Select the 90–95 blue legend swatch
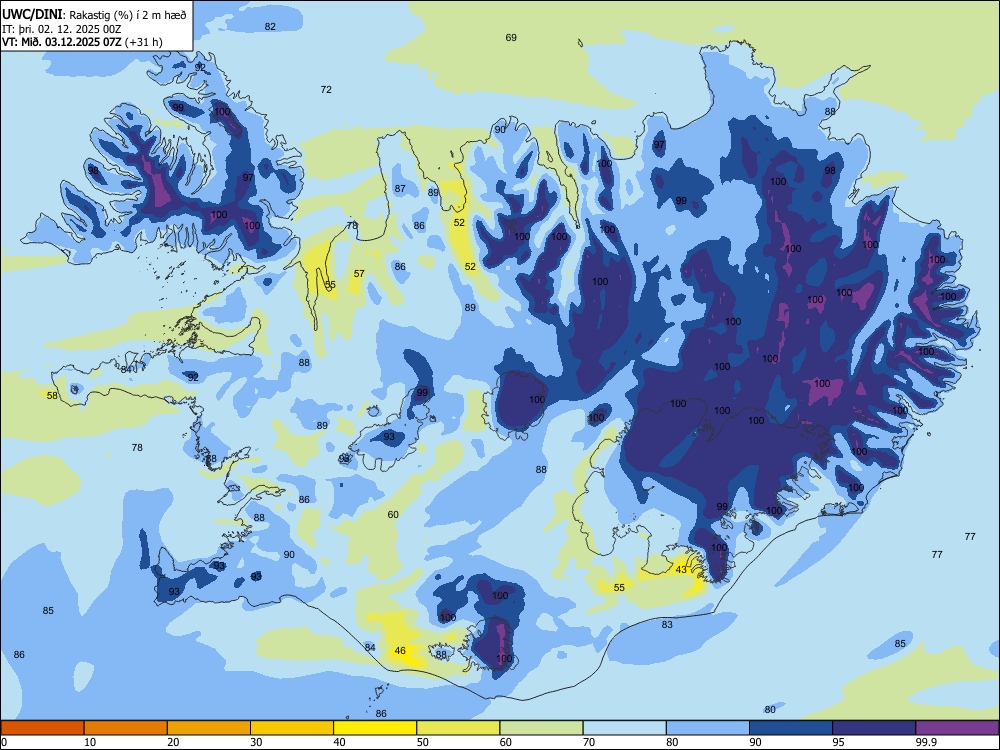Image resolution: width=1000 pixels, height=750 pixels. (x=791, y=728)
